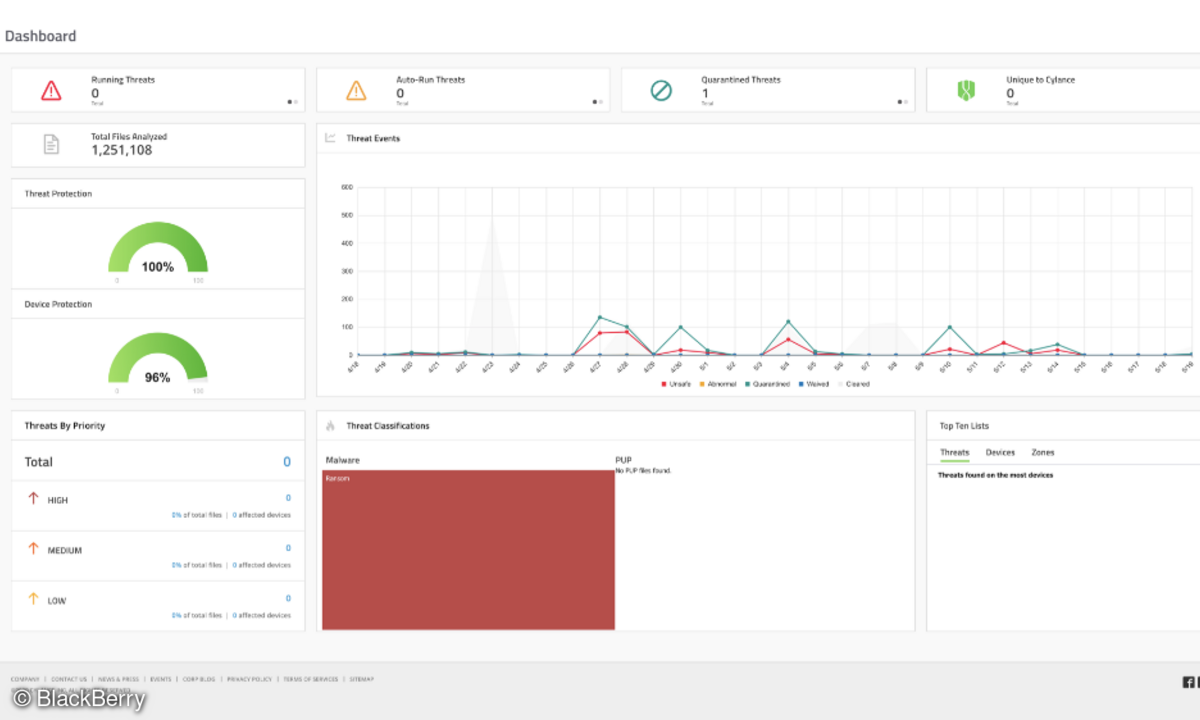Click the HIGH priority label
The width and height of the screenshot is (1200, 720).
click(58, 500)
